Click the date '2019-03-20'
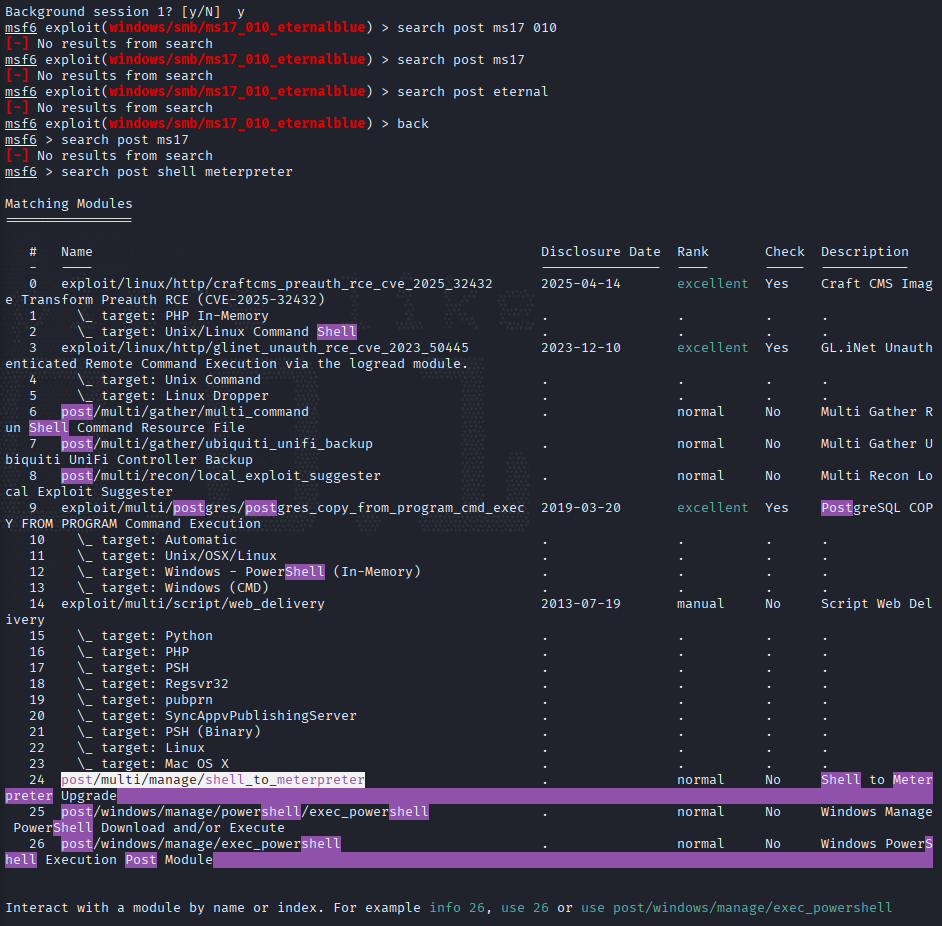 (x=581, y=508)
